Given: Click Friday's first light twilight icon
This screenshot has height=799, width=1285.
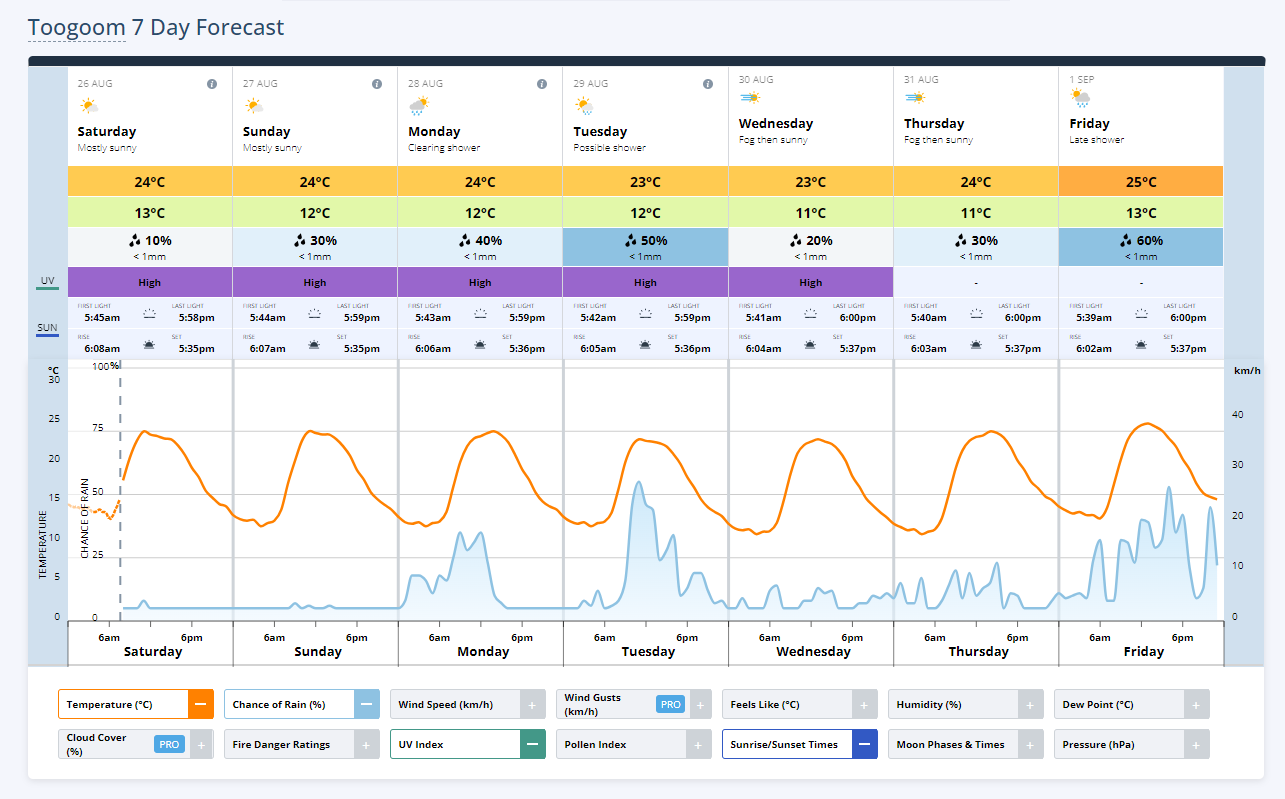Looking at the screenshot, I should click(1141, 313).
